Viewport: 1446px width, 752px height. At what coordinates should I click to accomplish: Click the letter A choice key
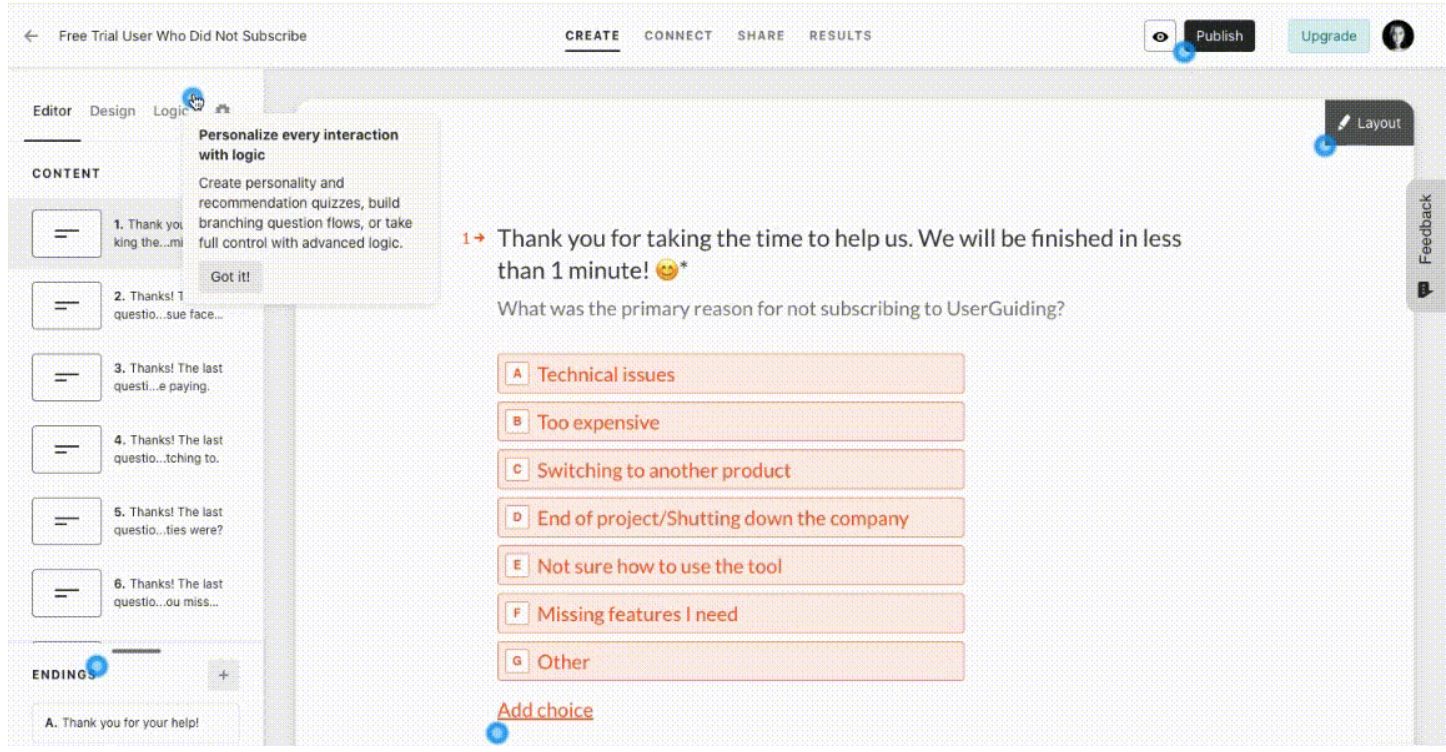(x=516, y=374)
